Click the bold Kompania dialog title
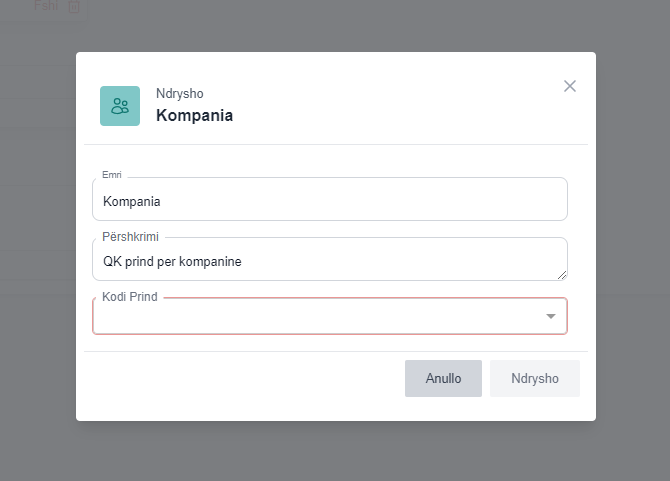 194,115
